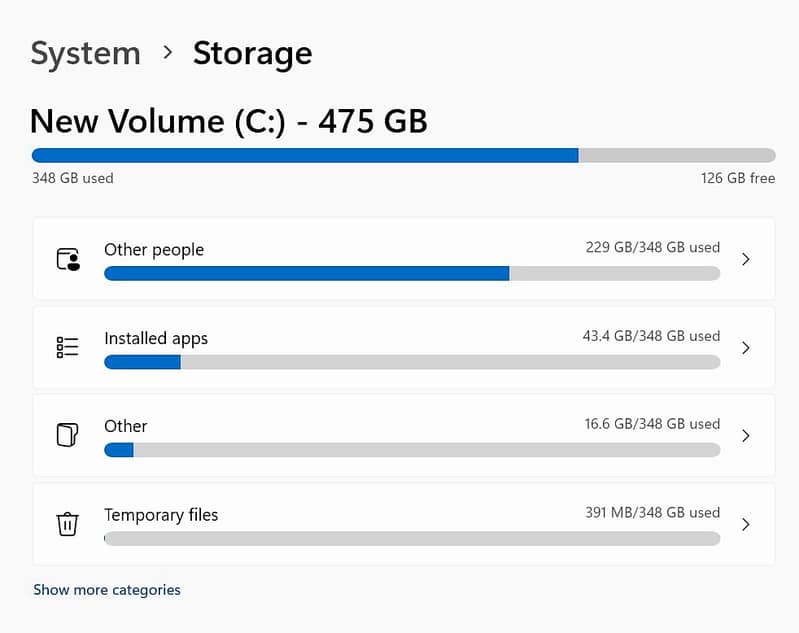
Task: Open the Installed apps label
Action: click(x=156, y=338)
